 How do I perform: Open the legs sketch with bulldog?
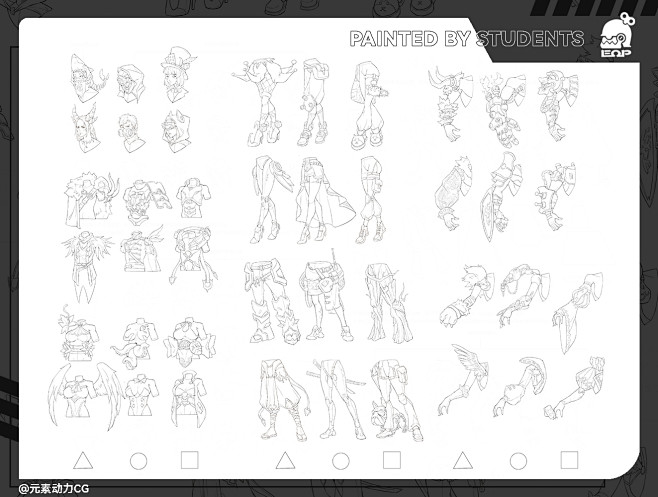coord(397,400)
